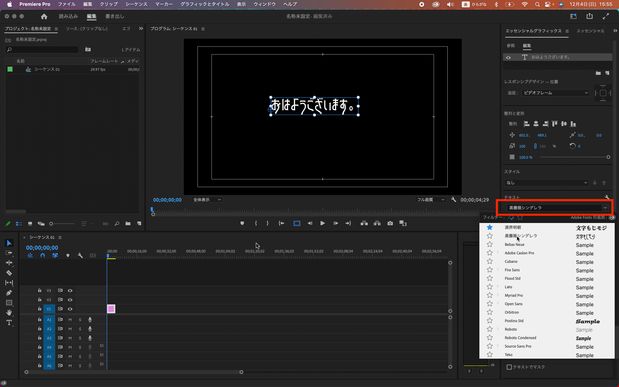The image size is (619, 387).
Task: Select the Hand tool
Action: tap(9, 313)
